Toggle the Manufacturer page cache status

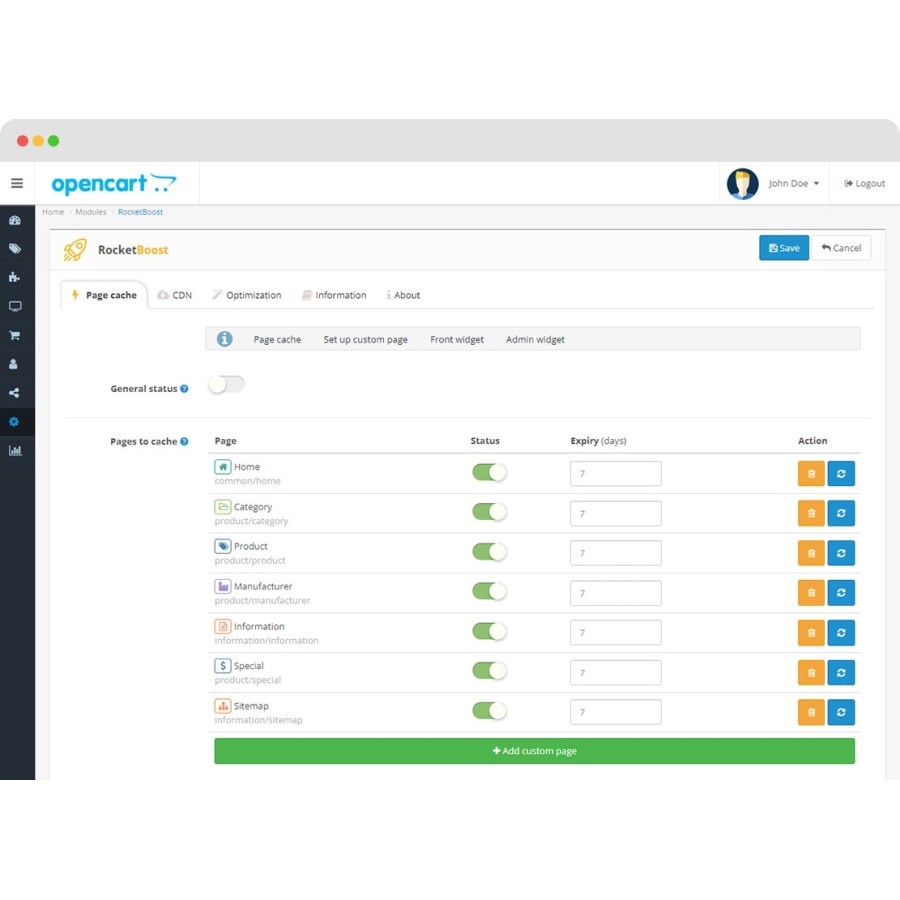pos(489,591)
